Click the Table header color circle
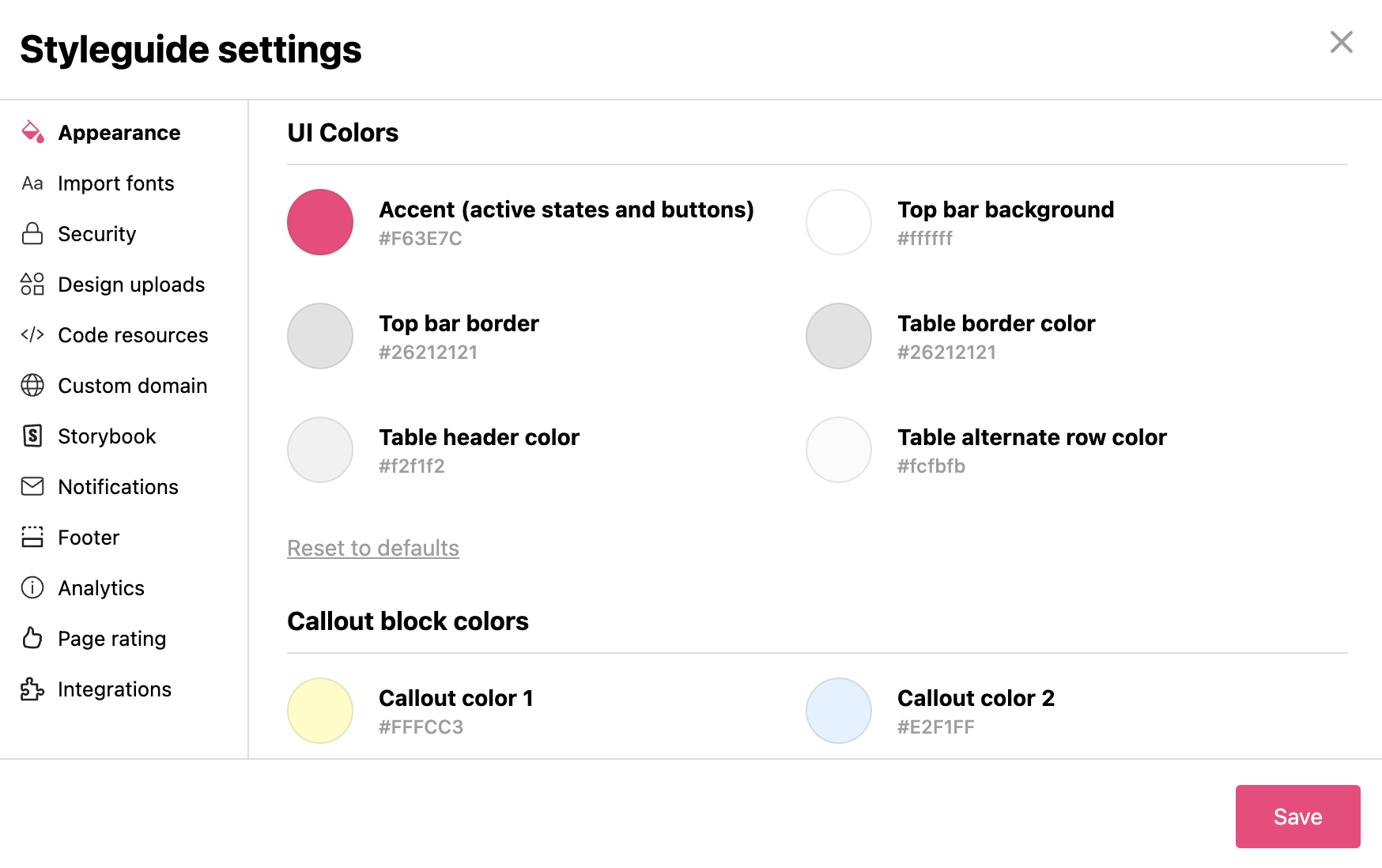Image resolution: width=1382 pixels, height=868 pixels. [x=319, y=450]
